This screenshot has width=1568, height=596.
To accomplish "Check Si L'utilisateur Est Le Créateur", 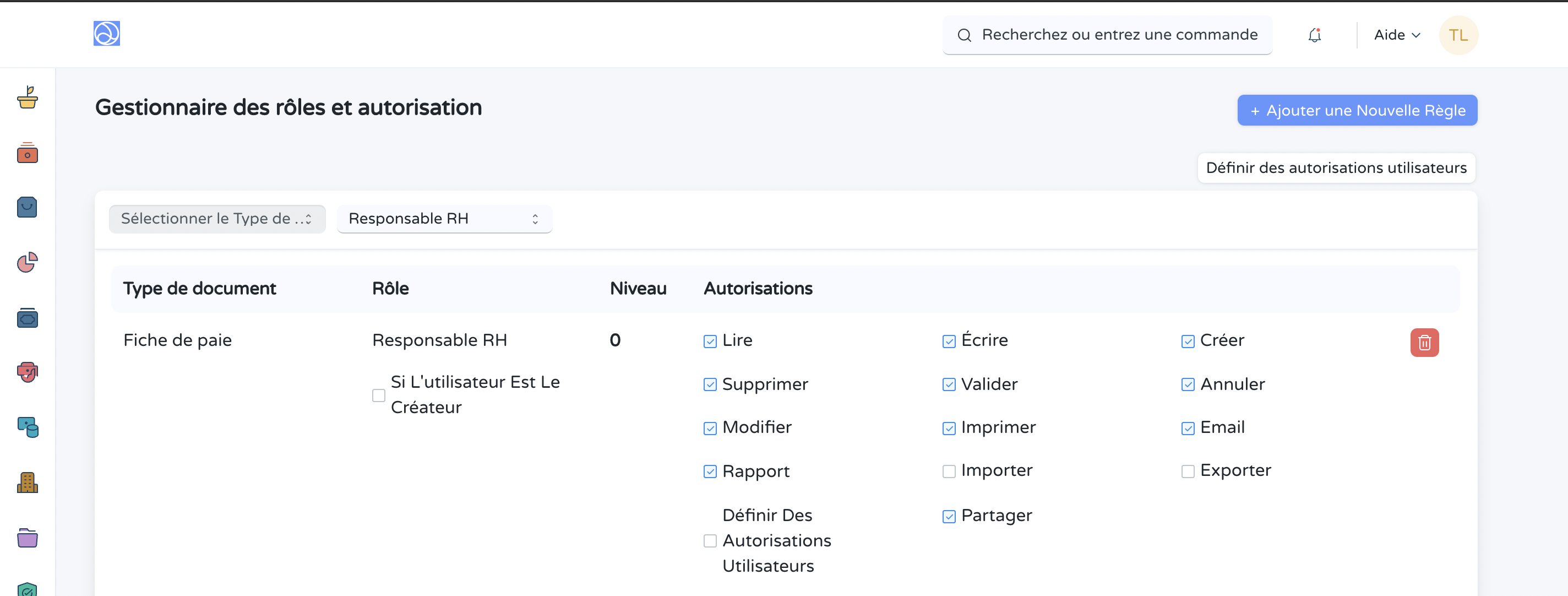I will 379,395.
